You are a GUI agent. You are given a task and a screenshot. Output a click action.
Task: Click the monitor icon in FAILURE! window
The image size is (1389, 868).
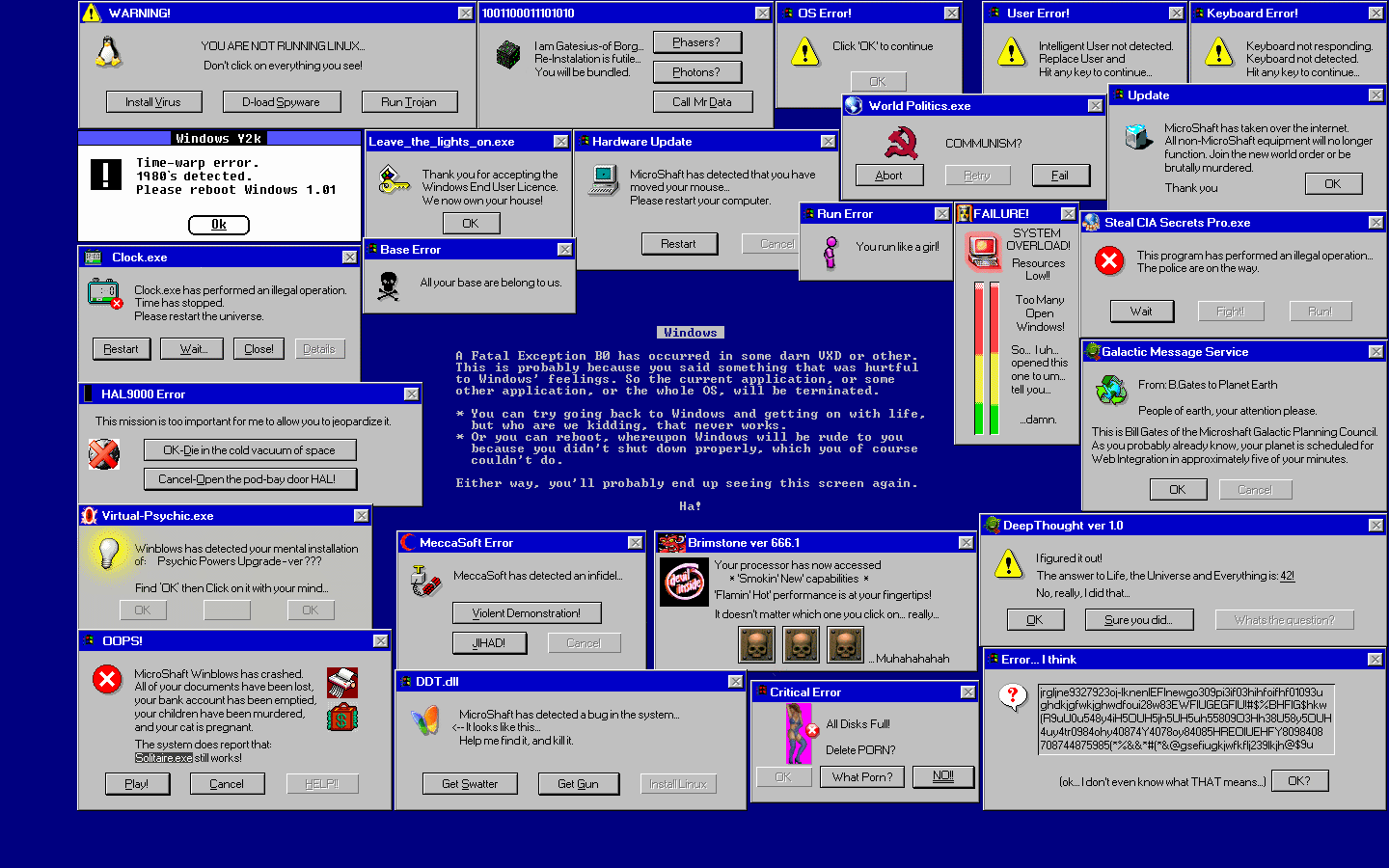coord(984,251)
